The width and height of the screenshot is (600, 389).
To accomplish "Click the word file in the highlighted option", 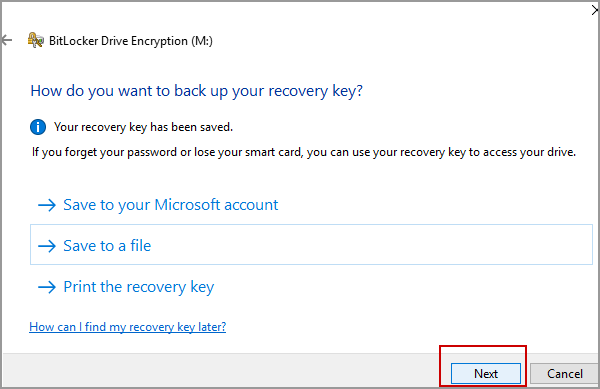I will 140,246.
